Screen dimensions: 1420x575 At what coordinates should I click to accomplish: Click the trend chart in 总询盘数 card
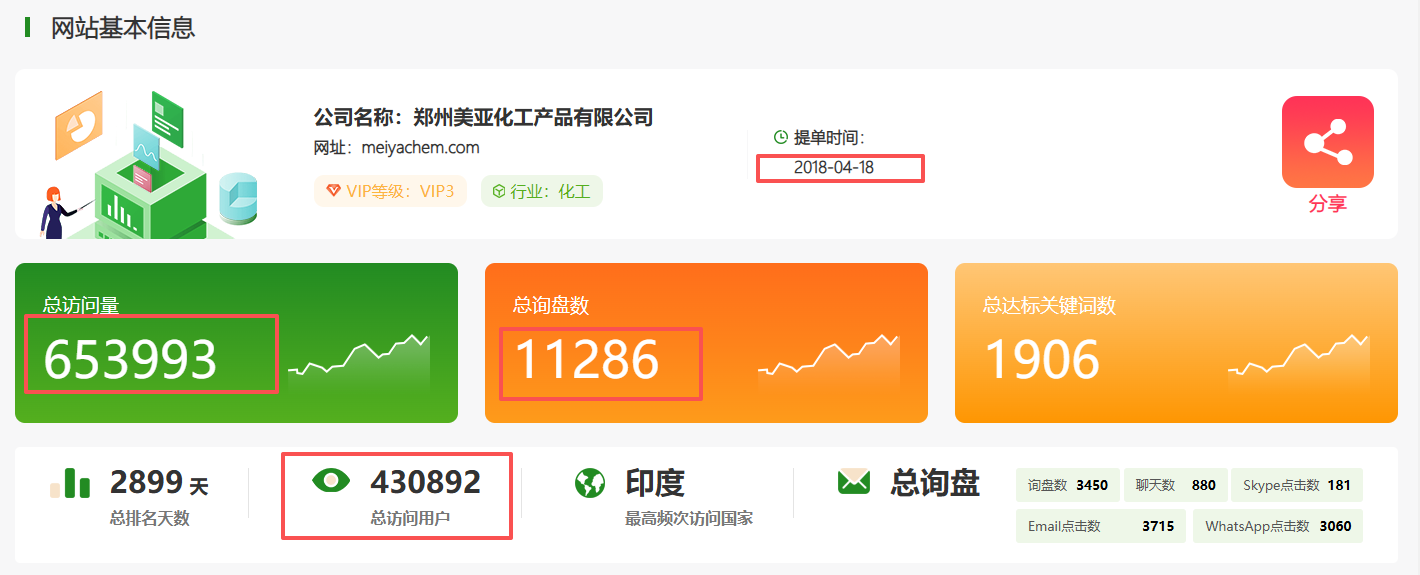pyautogui.click(x=829, y=364)
